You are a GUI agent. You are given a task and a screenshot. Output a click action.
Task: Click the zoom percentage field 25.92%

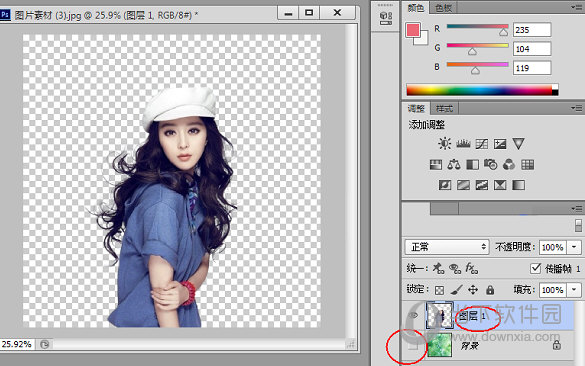tap(17, 344)
